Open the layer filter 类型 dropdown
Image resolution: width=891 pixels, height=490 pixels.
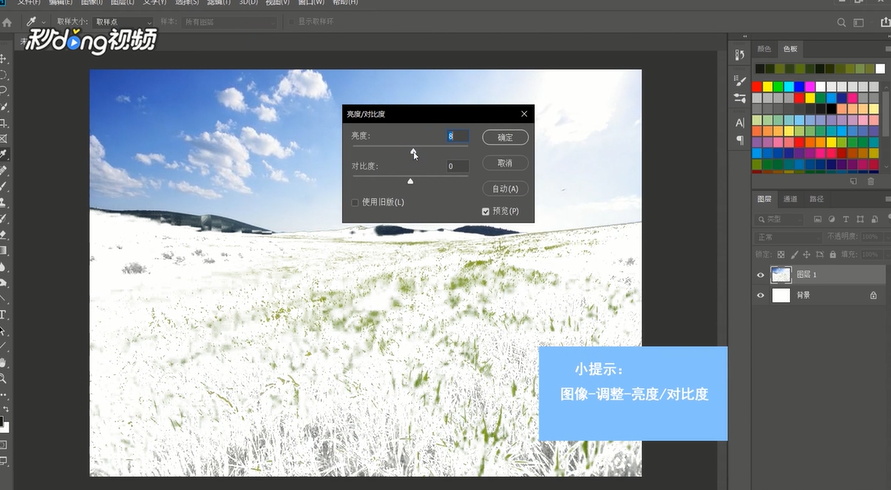coord(781,219)
